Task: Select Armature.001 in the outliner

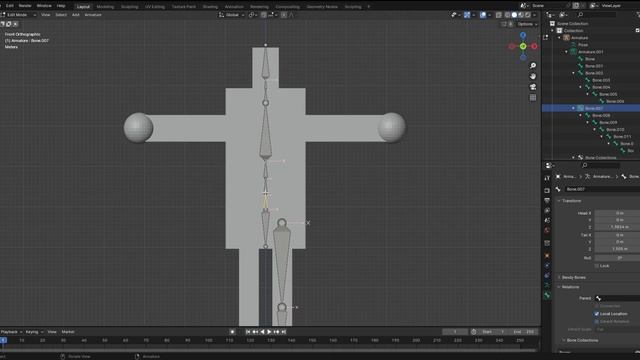Action: tap(591, 52)
